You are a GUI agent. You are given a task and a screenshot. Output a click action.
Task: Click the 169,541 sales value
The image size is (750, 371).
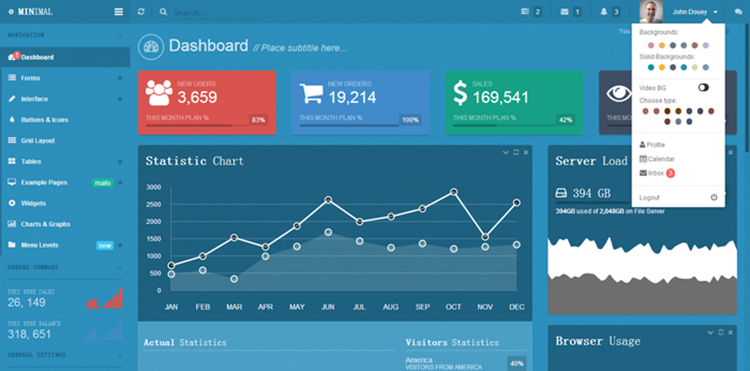(501, 98)
